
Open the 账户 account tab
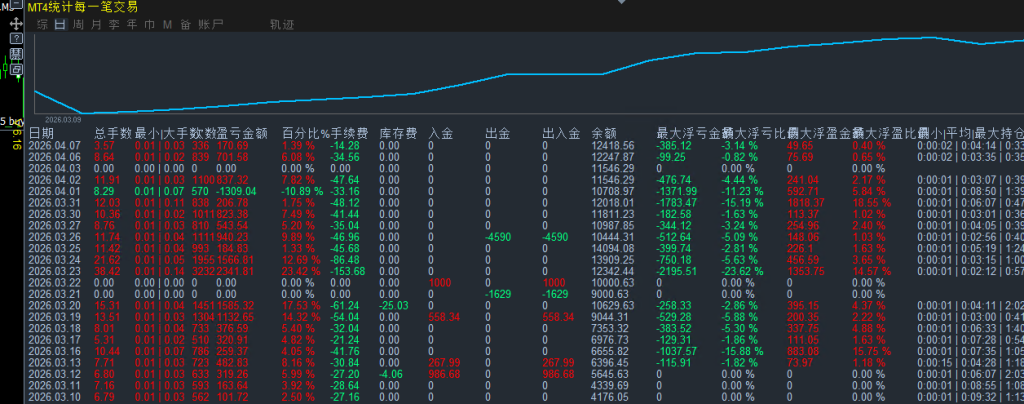point(211,23)
